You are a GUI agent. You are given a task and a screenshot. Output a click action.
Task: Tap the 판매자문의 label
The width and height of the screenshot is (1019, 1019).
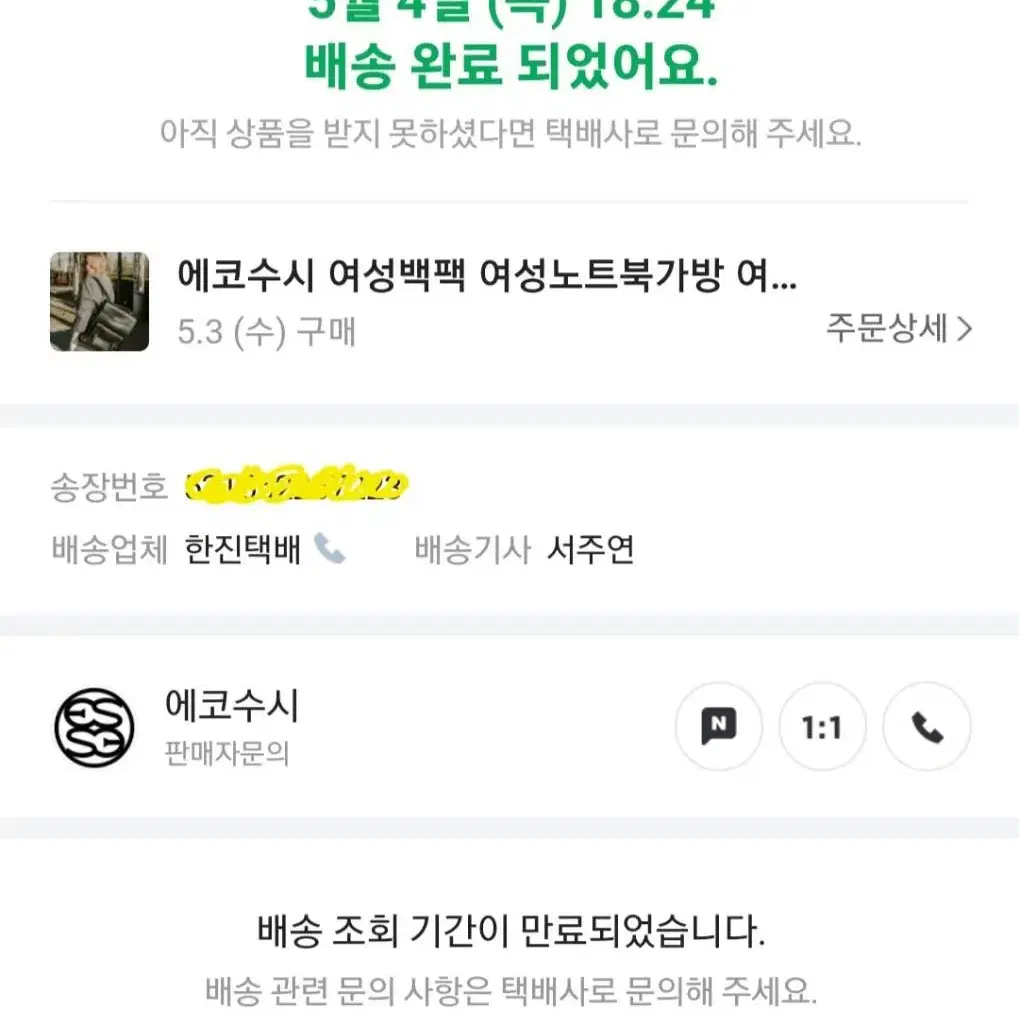pos(227,754)
